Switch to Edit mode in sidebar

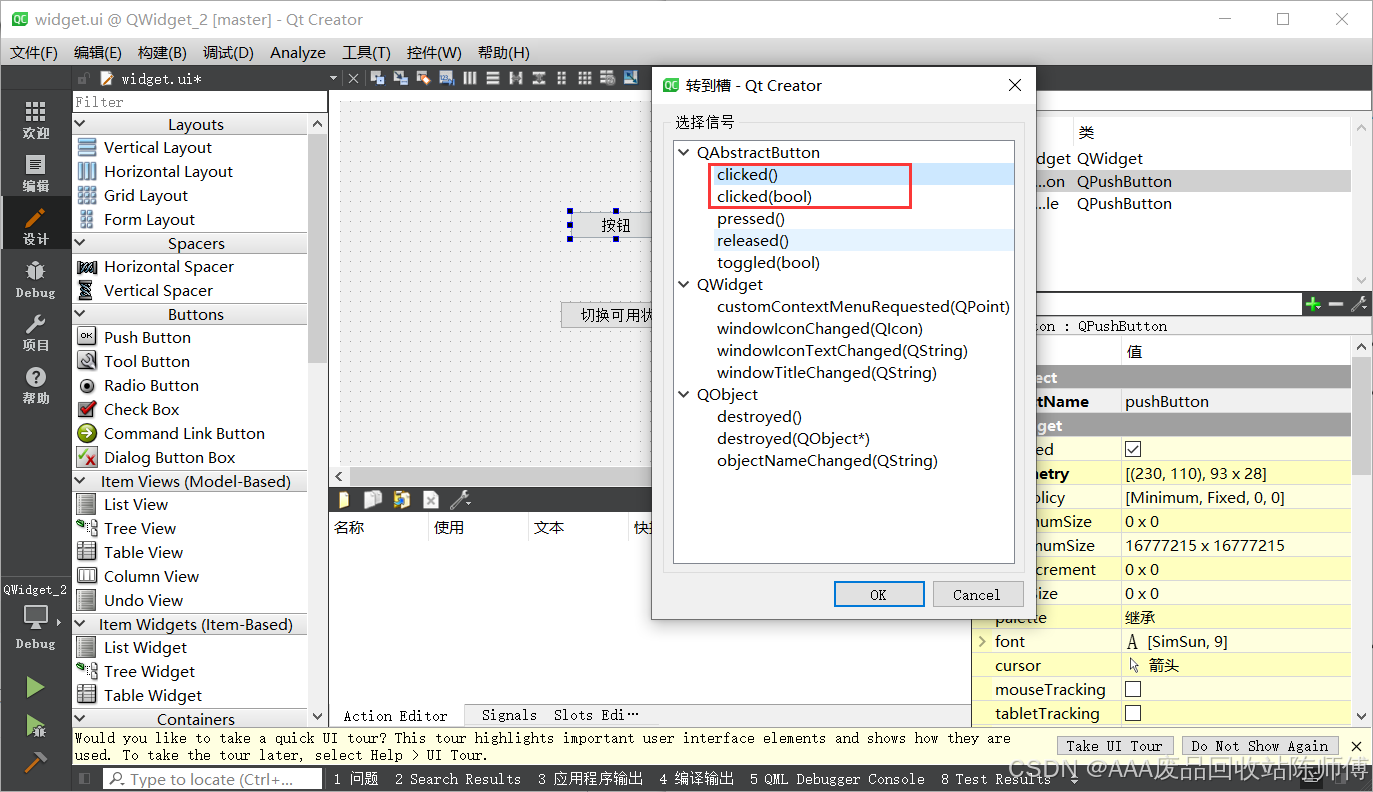(x=35, y=173)
